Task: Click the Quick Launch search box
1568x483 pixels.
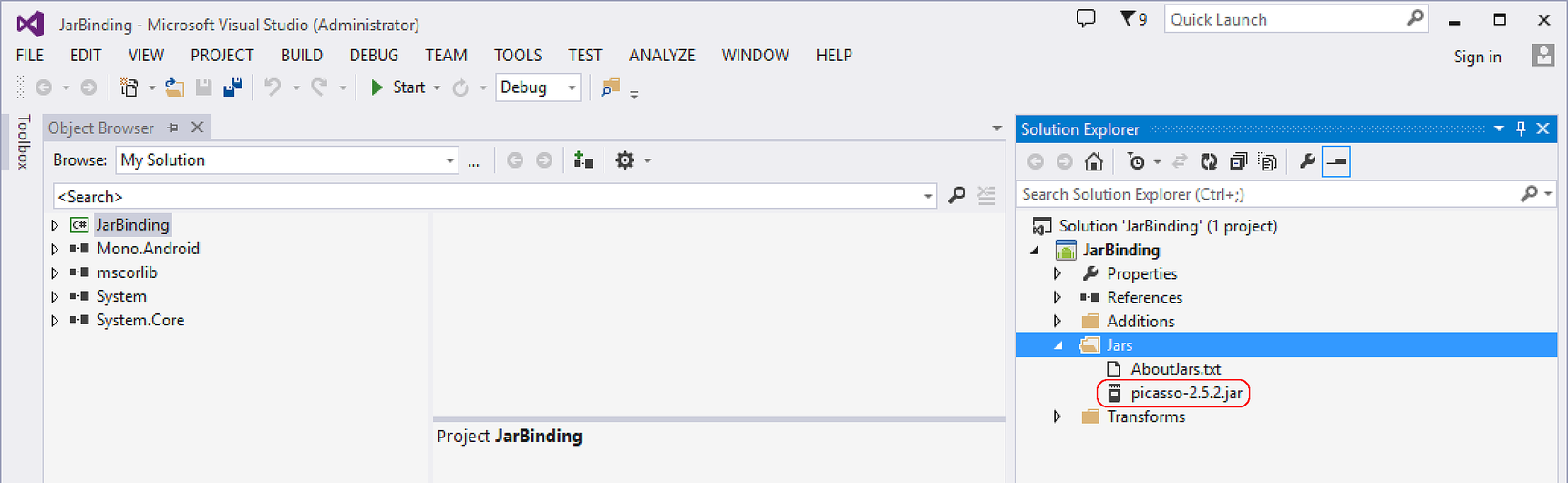Action: tap(1295, 19)
